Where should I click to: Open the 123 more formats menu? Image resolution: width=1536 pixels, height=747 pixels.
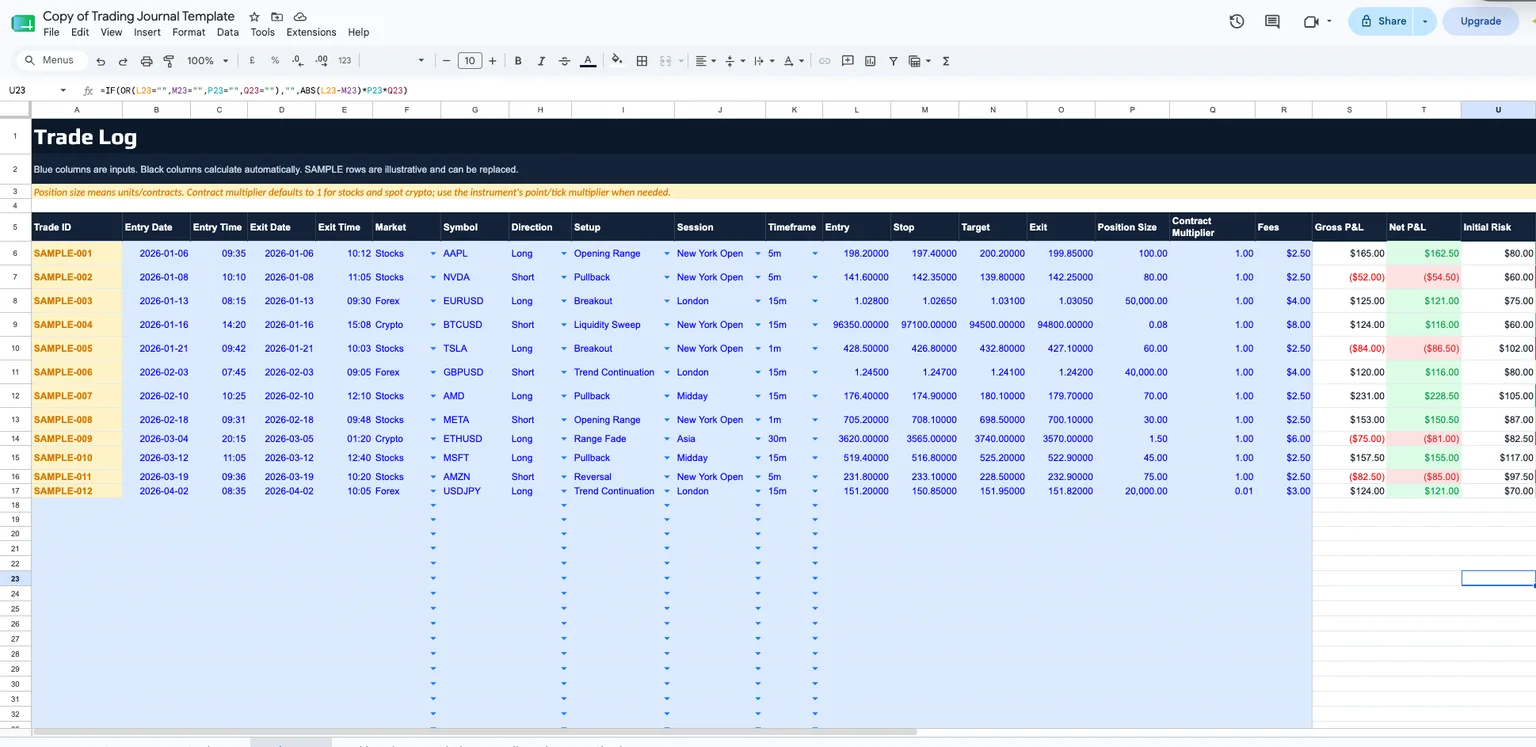pos(345,61)
